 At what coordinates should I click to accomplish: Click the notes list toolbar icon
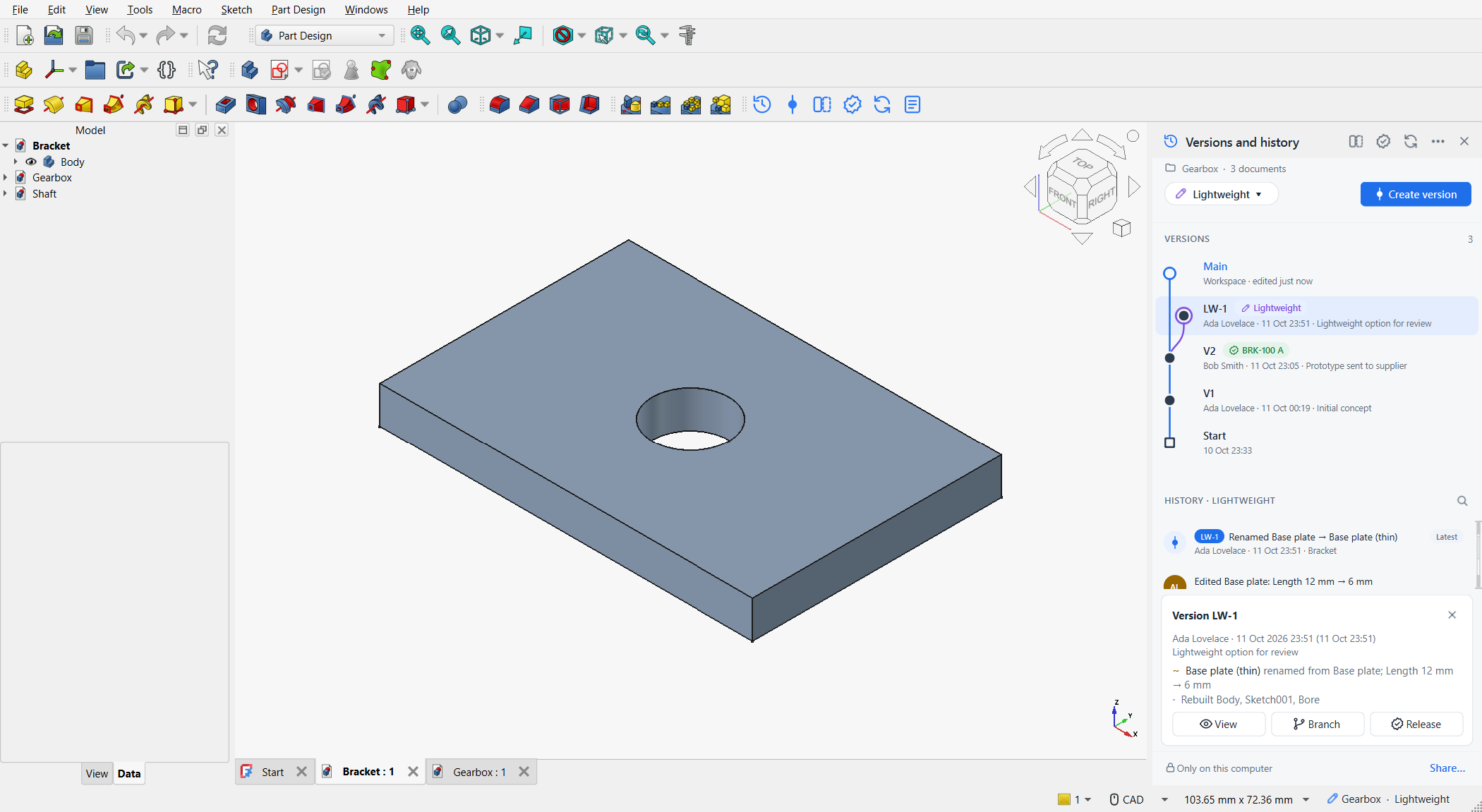[x=912, y=104]
